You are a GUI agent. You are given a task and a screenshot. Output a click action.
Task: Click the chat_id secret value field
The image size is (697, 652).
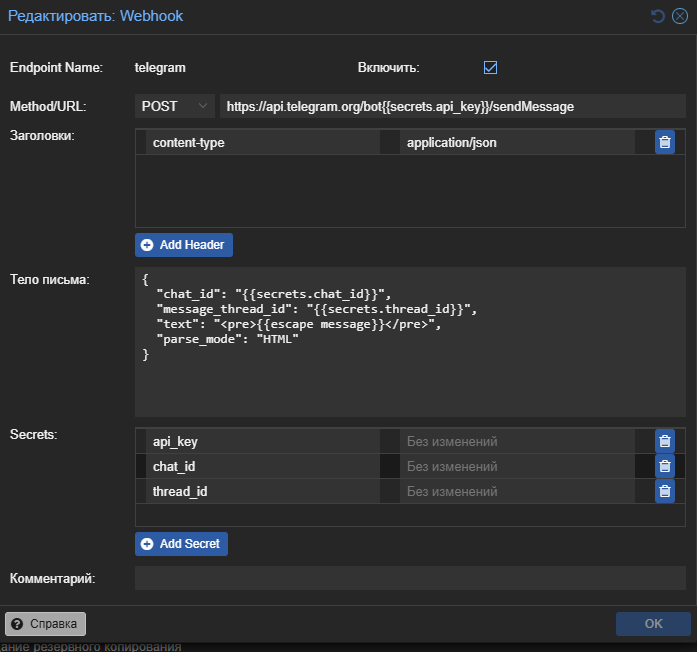click(x=517, y=466)
